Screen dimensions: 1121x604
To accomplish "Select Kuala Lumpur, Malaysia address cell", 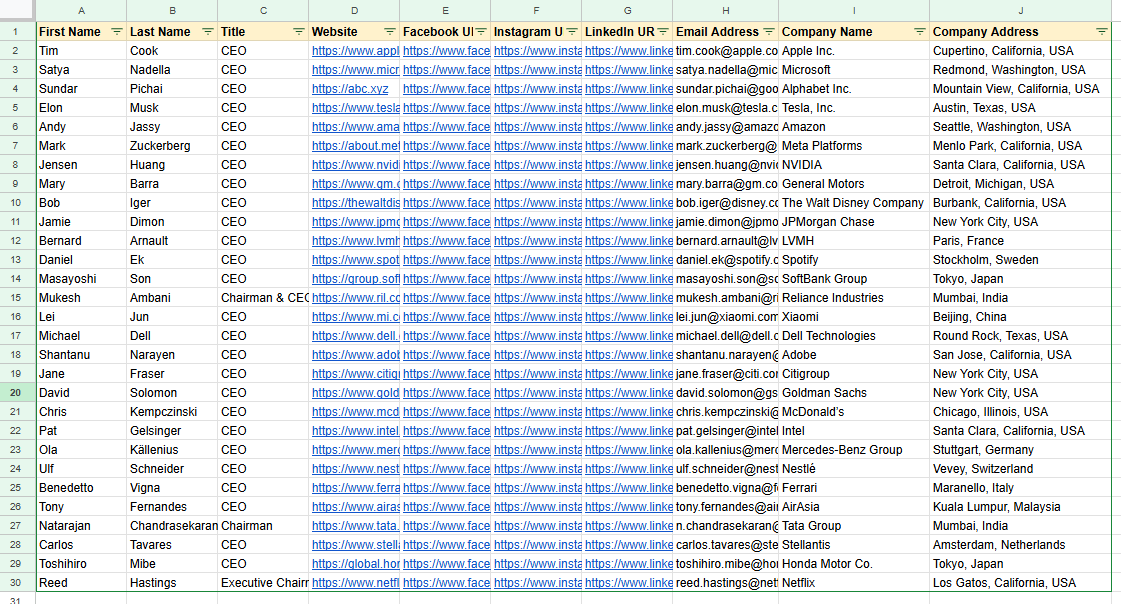I will pos(1020,507).
